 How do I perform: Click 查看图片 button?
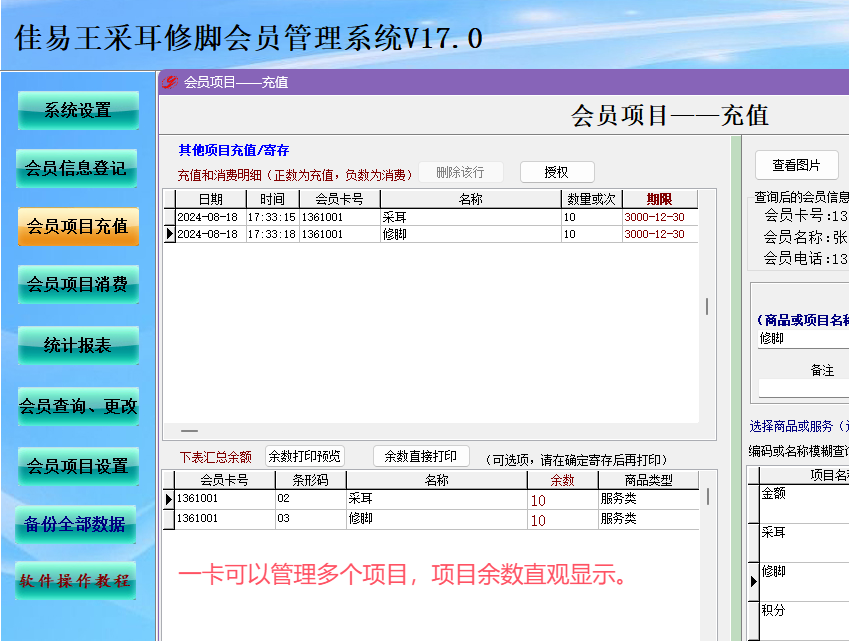(796, 165)
